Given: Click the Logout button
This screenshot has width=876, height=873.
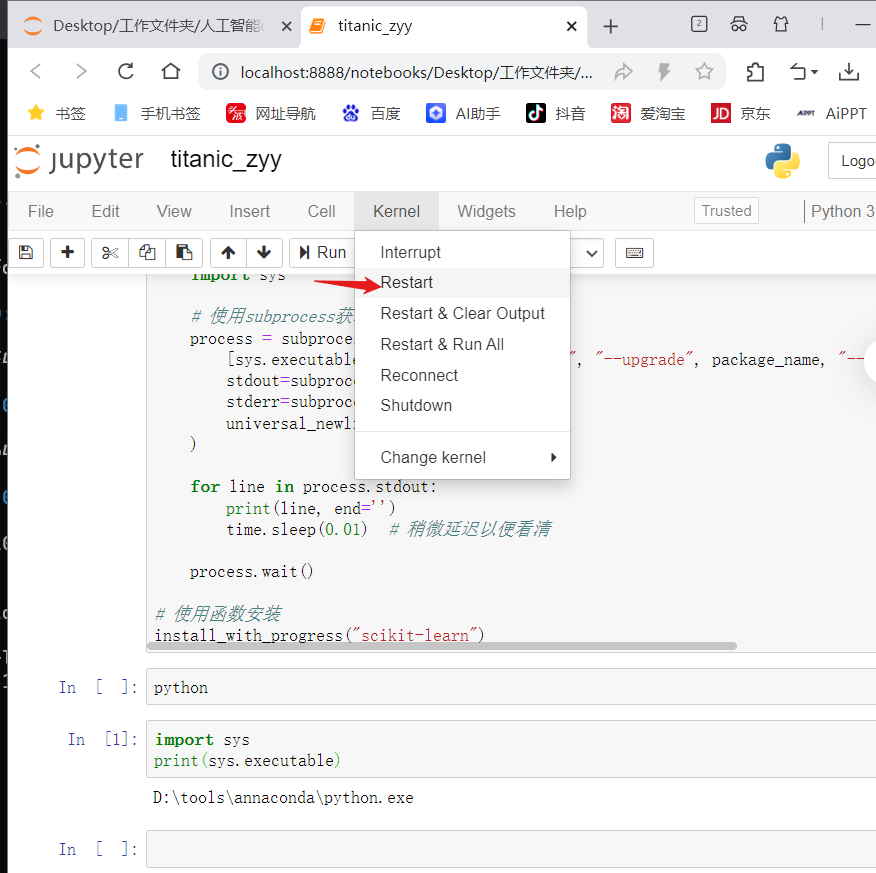Looking at the screenshot, I should click(x=855, y=161).
